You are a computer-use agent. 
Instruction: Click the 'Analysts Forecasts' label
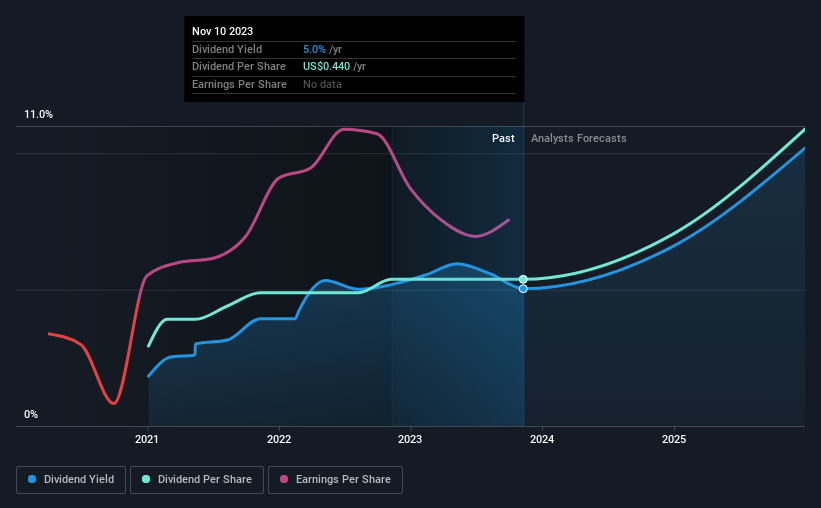click(579, 138)
